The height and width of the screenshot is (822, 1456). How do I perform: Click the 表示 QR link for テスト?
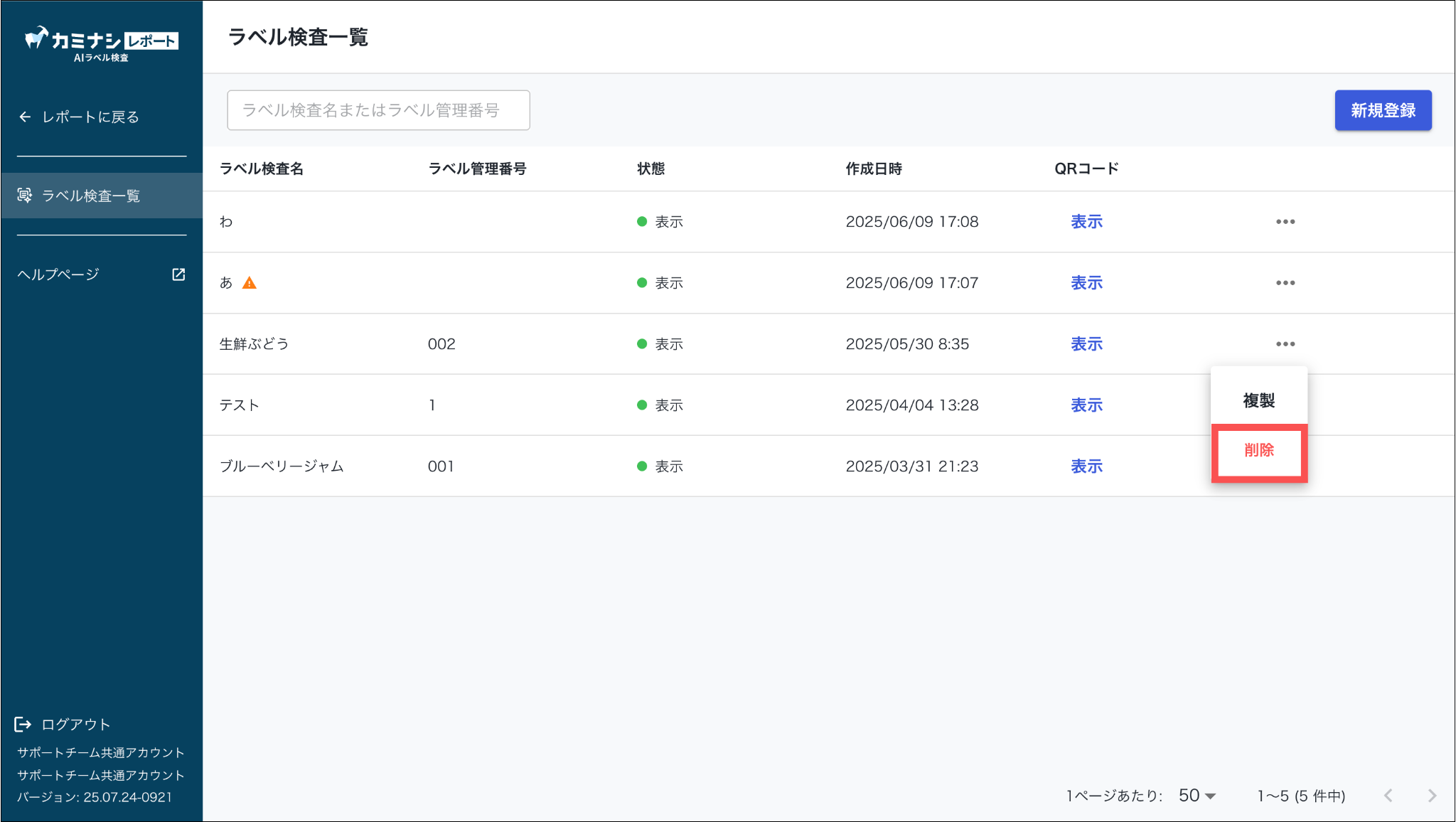(1086, 405)
